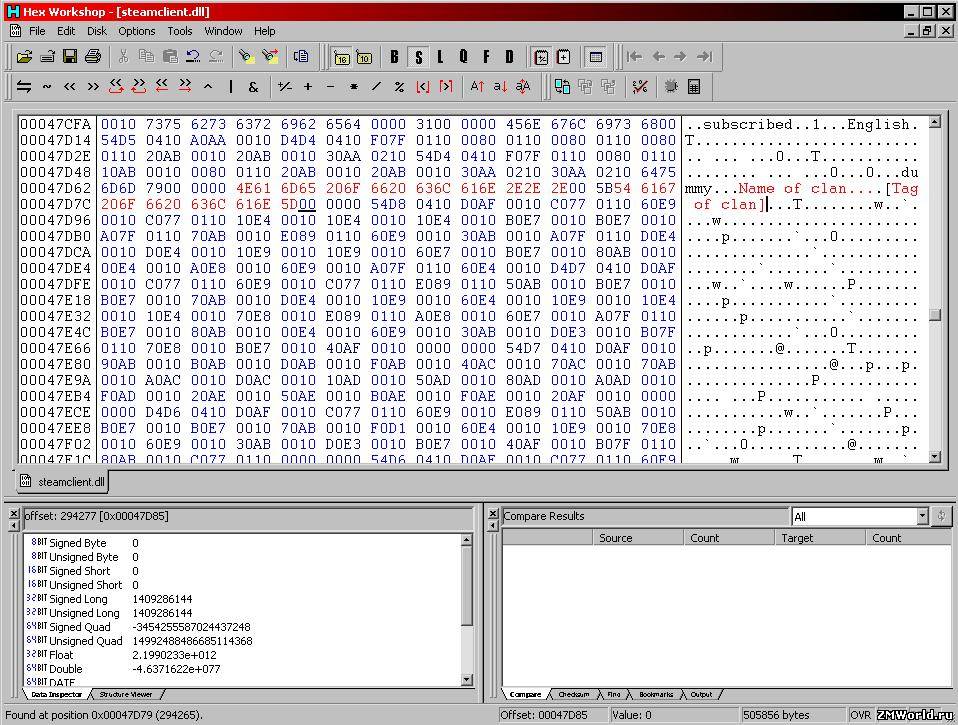Apply the AND ampersand operation
Screen dimensions: 958x725
pos(254,87)
